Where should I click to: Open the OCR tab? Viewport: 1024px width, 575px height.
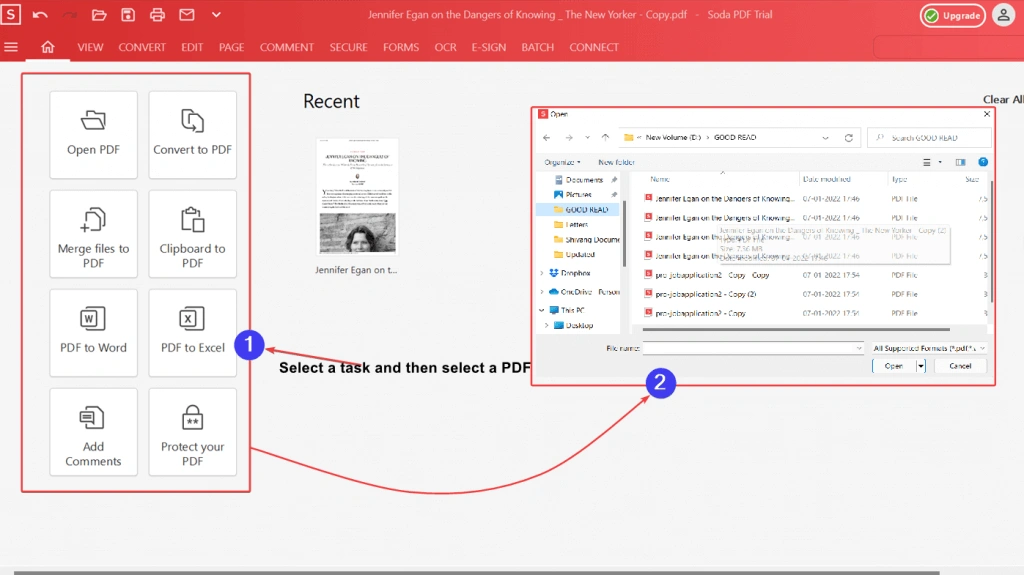pyautogui.click(x=445, y=47)
